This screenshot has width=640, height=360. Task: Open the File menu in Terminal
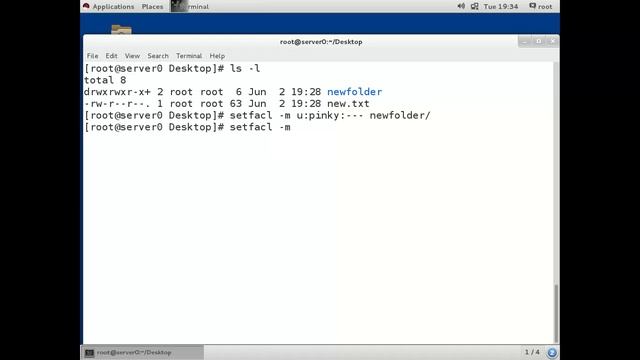92,56
